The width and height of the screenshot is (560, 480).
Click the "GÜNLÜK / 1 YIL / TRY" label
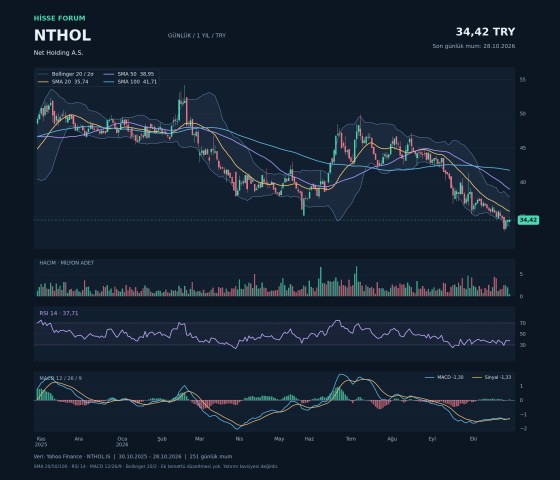click(197, 36)
